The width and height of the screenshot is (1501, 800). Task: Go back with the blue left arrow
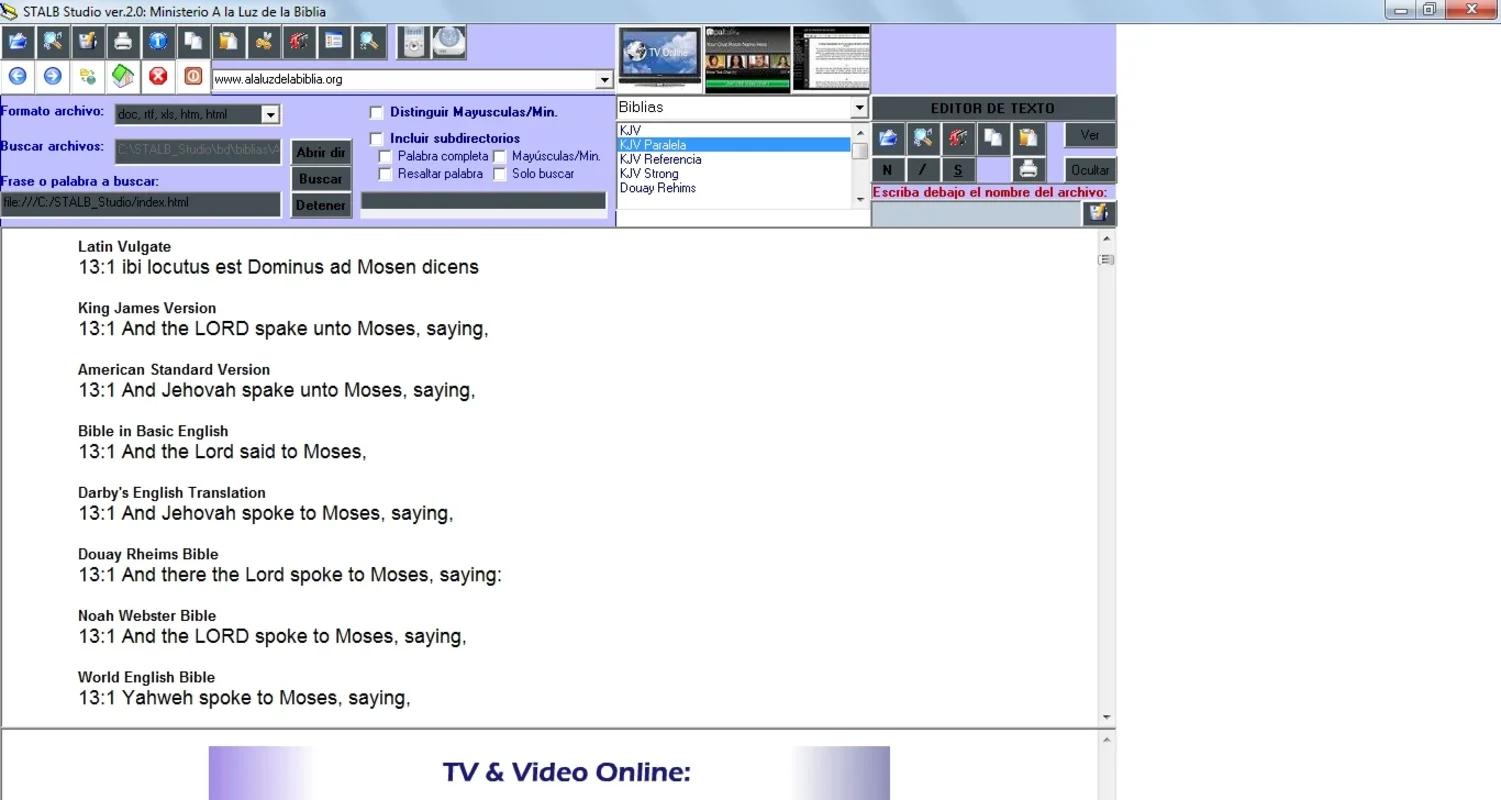tap(17, 76)
